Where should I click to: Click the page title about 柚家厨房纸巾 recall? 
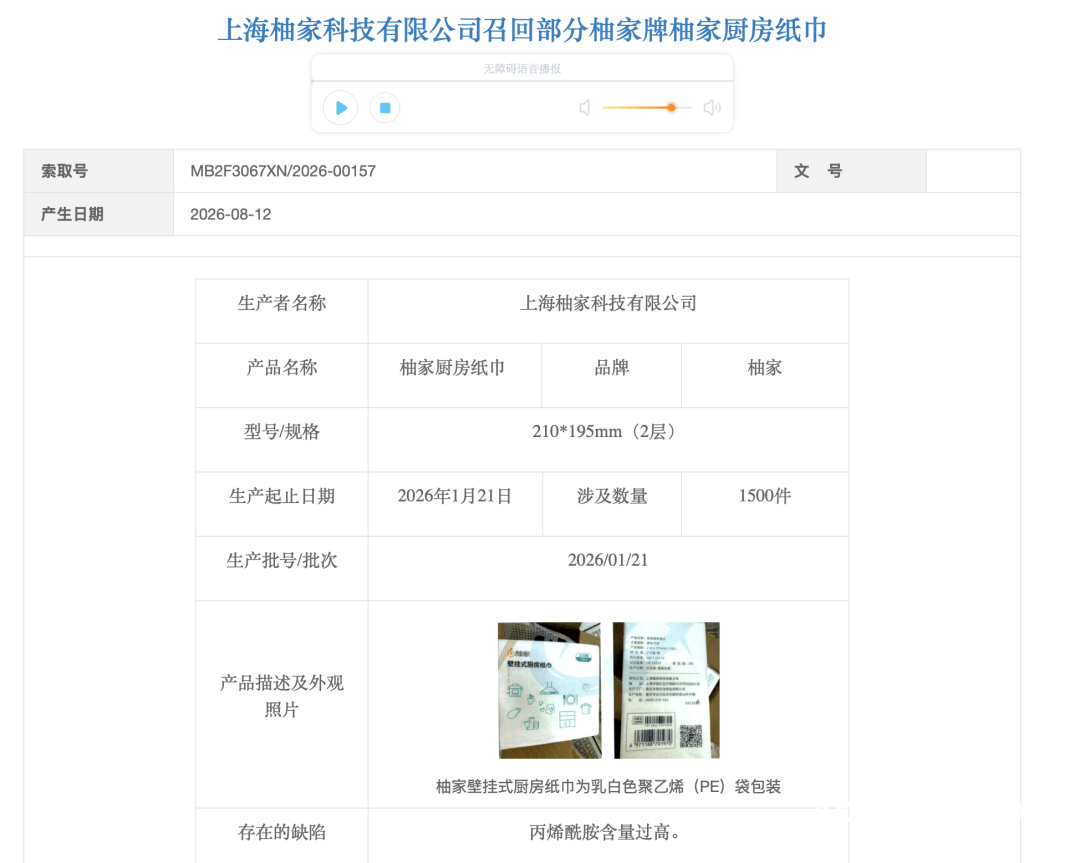pyautogui.click(x=522, y=30)
